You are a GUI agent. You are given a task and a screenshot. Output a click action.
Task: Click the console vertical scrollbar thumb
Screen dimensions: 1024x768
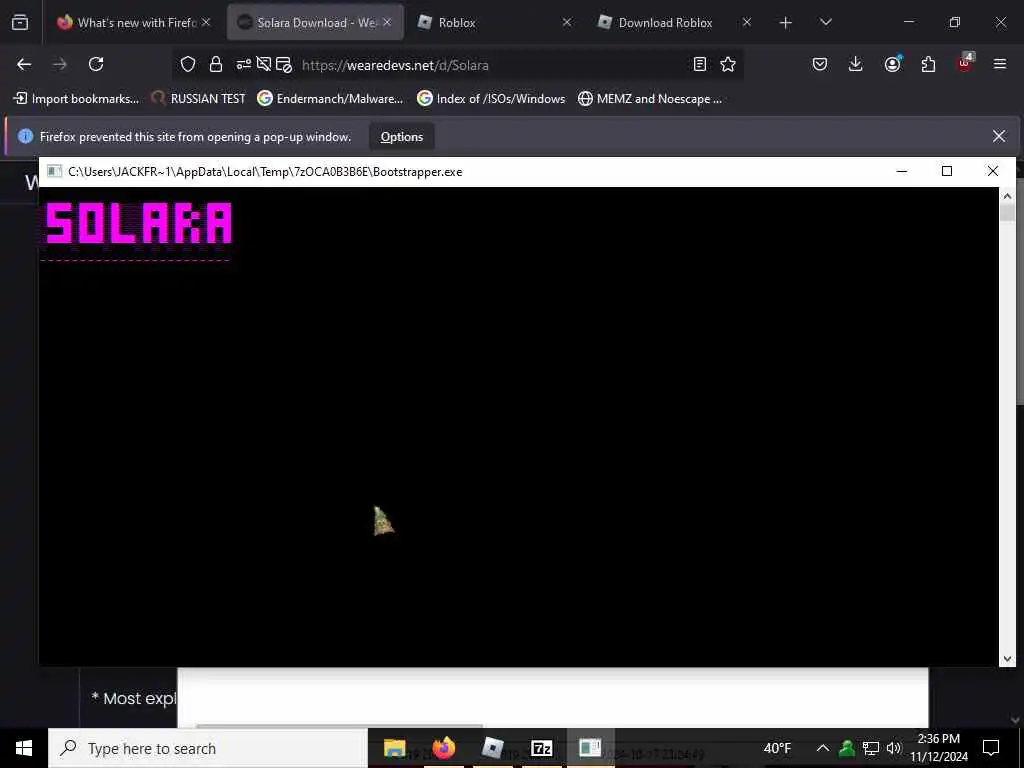point(1007,212)
